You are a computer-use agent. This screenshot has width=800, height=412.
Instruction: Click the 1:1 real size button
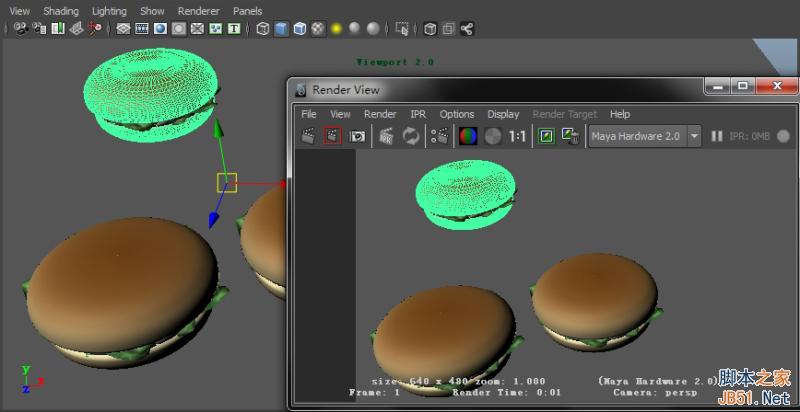[x=517, y=136]
